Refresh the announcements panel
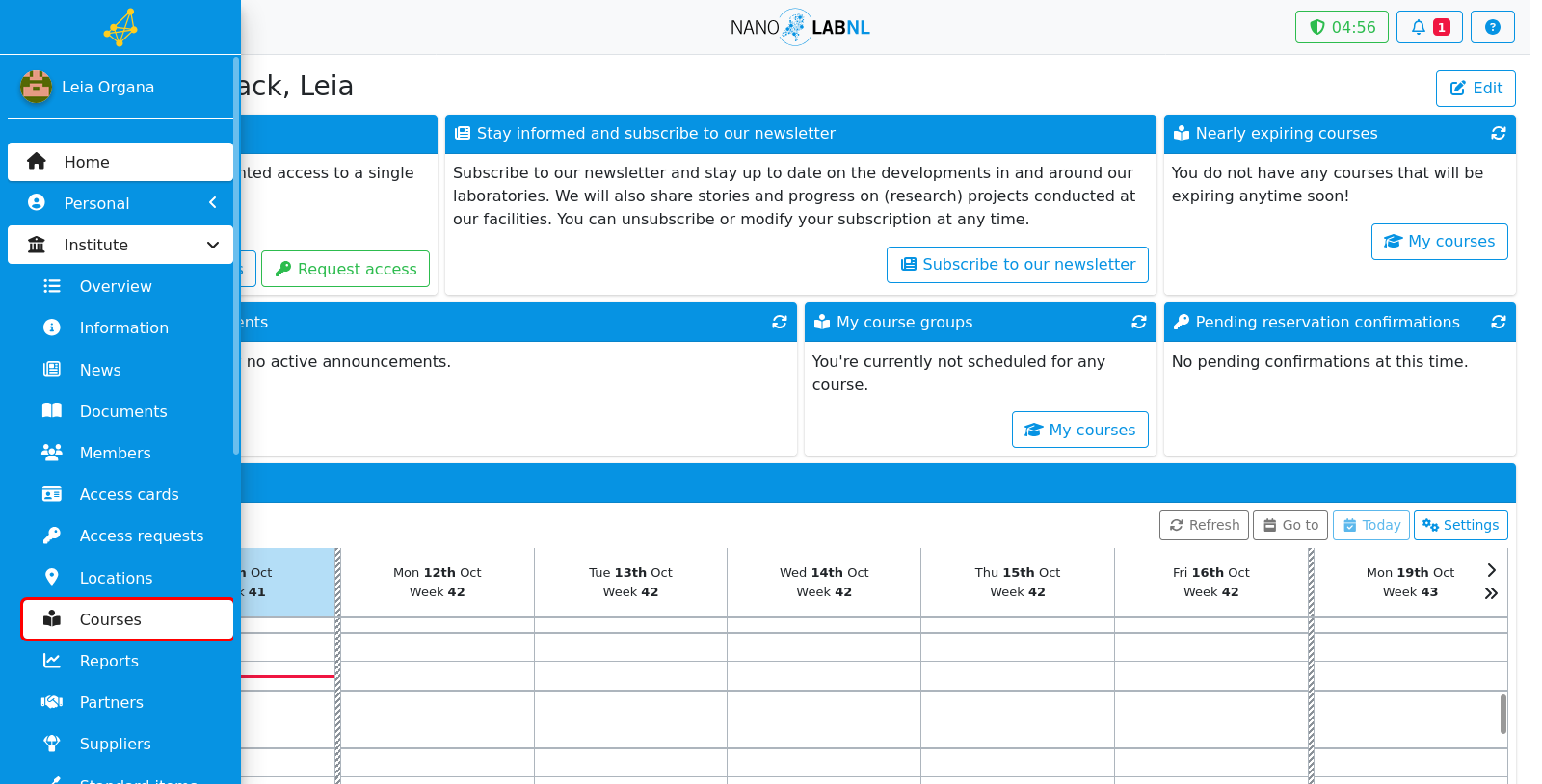Image resolution: width=1542 pixels, height=784 pixels. (x=779, y=322)
